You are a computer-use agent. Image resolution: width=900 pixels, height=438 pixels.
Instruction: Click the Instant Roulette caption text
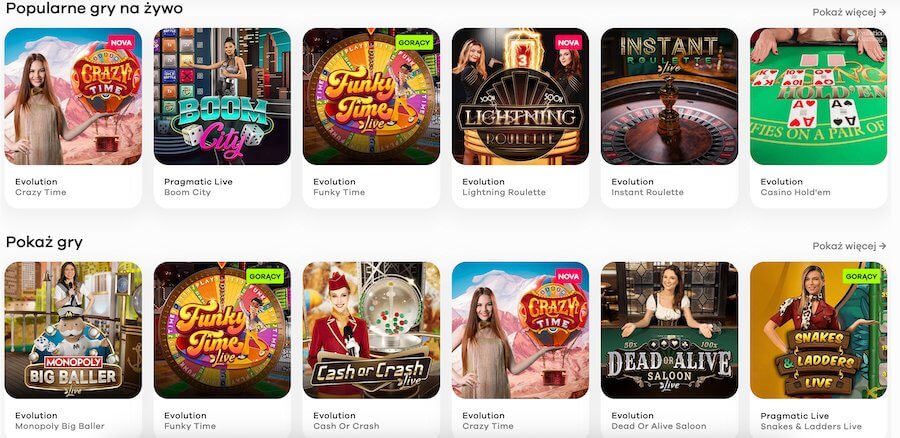[x=647, y=192]
